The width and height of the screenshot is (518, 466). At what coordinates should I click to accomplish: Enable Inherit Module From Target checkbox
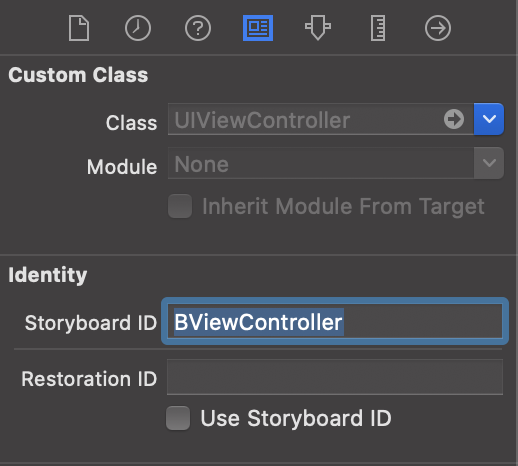[180, 206]
